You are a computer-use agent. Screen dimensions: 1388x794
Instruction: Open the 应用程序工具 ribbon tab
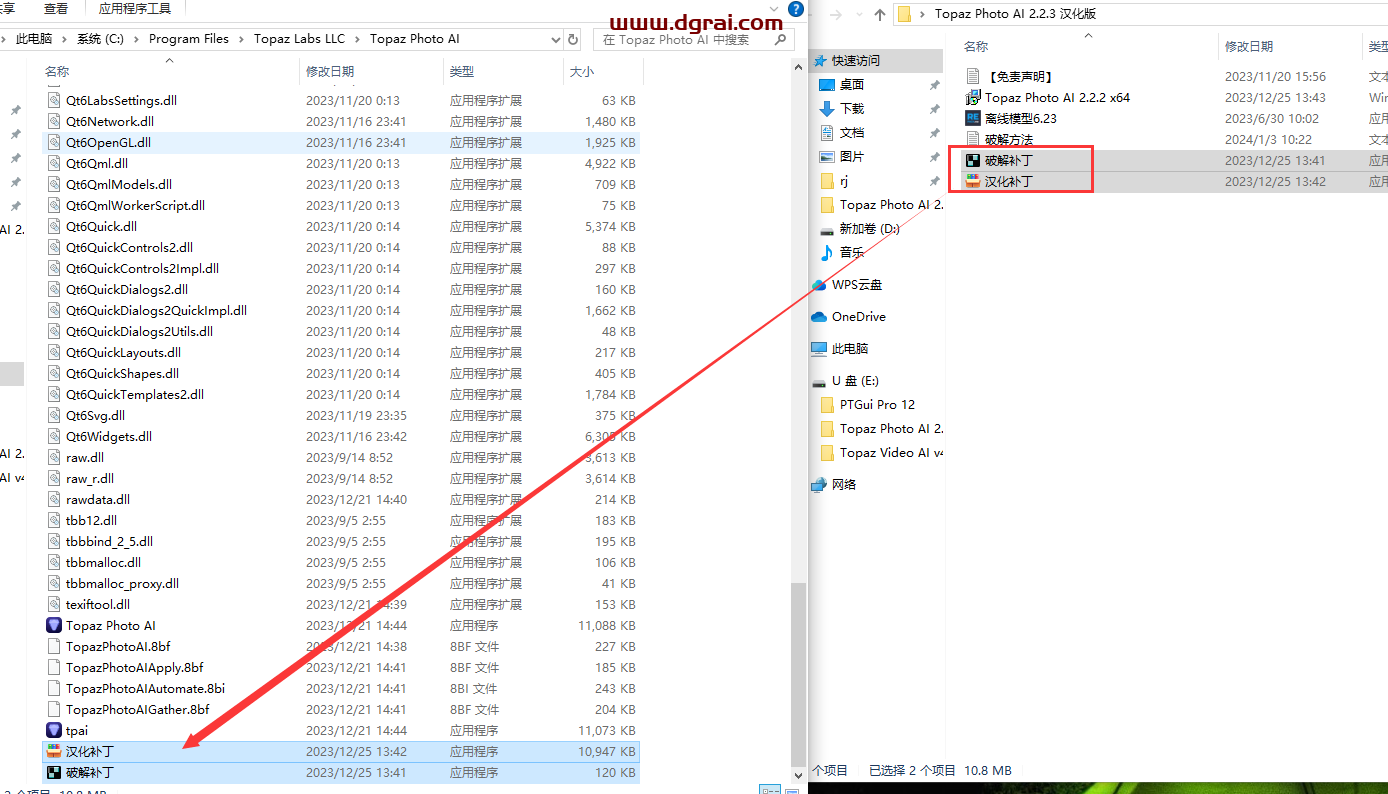(135, 9)
